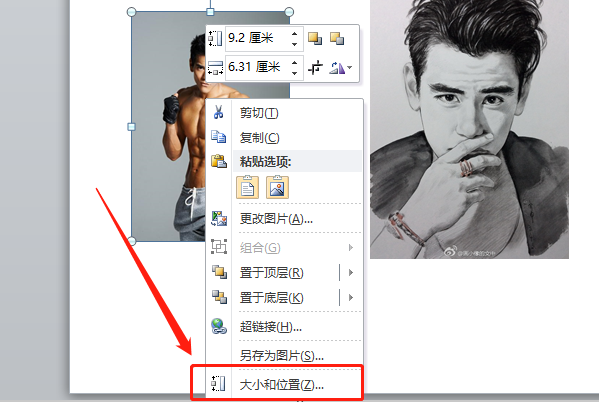The height and width of the screenshot is (402, 599).
Task: Click the selected photo's left-middle sizing handle
Action: (x=131, y=126)
